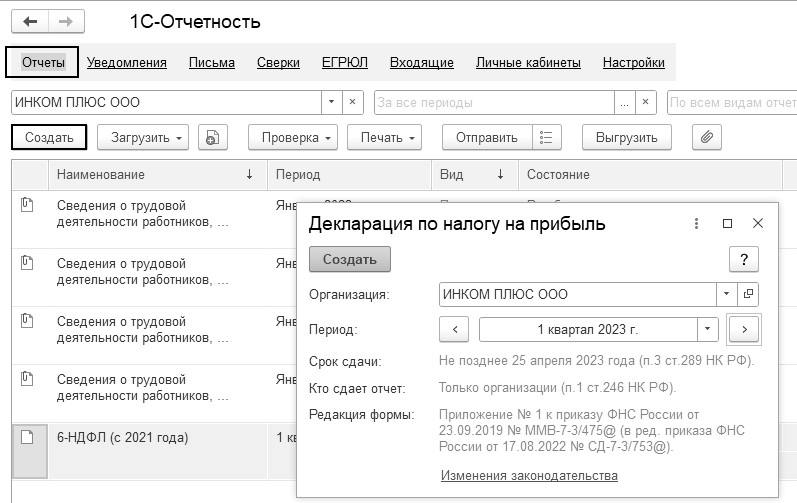Expand the dialog Организация dropdown
Viewport: 797px width, 503px height.
pyautogui.click(x=726, y=294)
